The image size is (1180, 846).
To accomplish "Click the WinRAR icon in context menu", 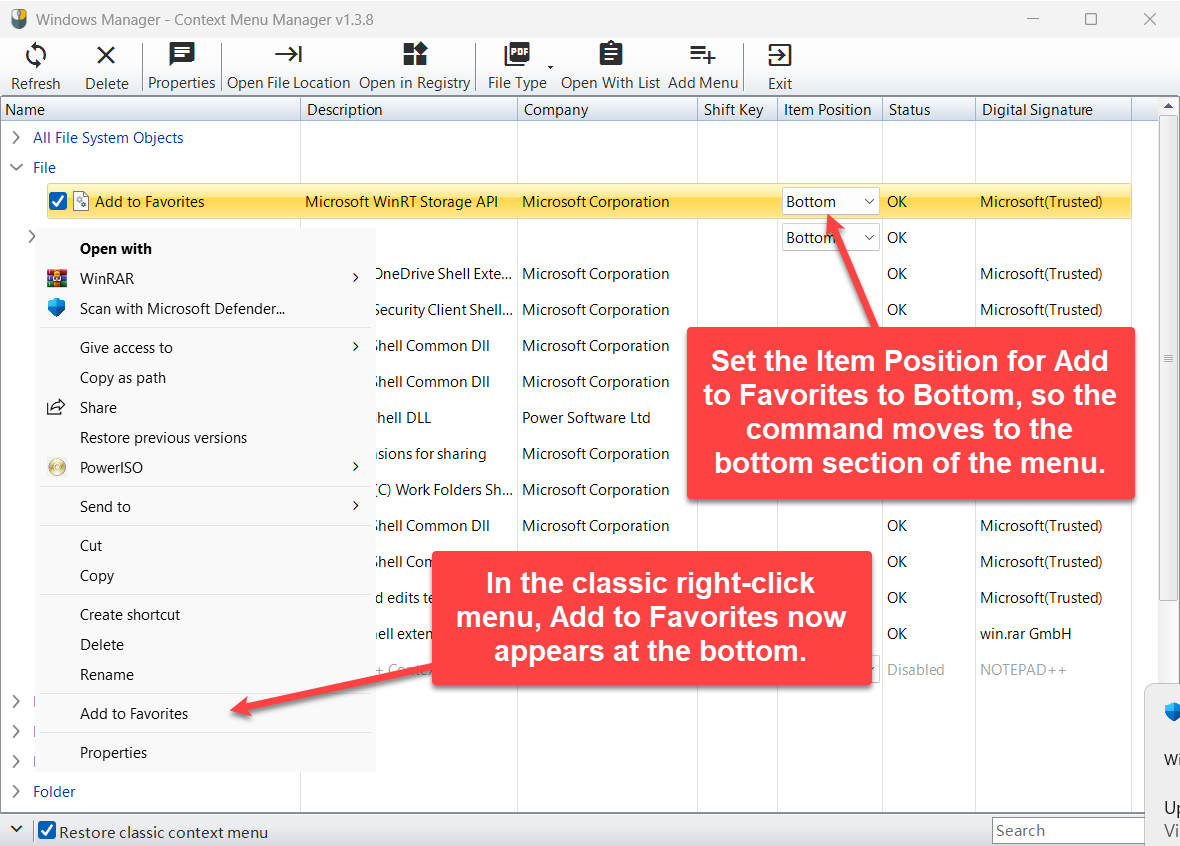I will 57,278.
